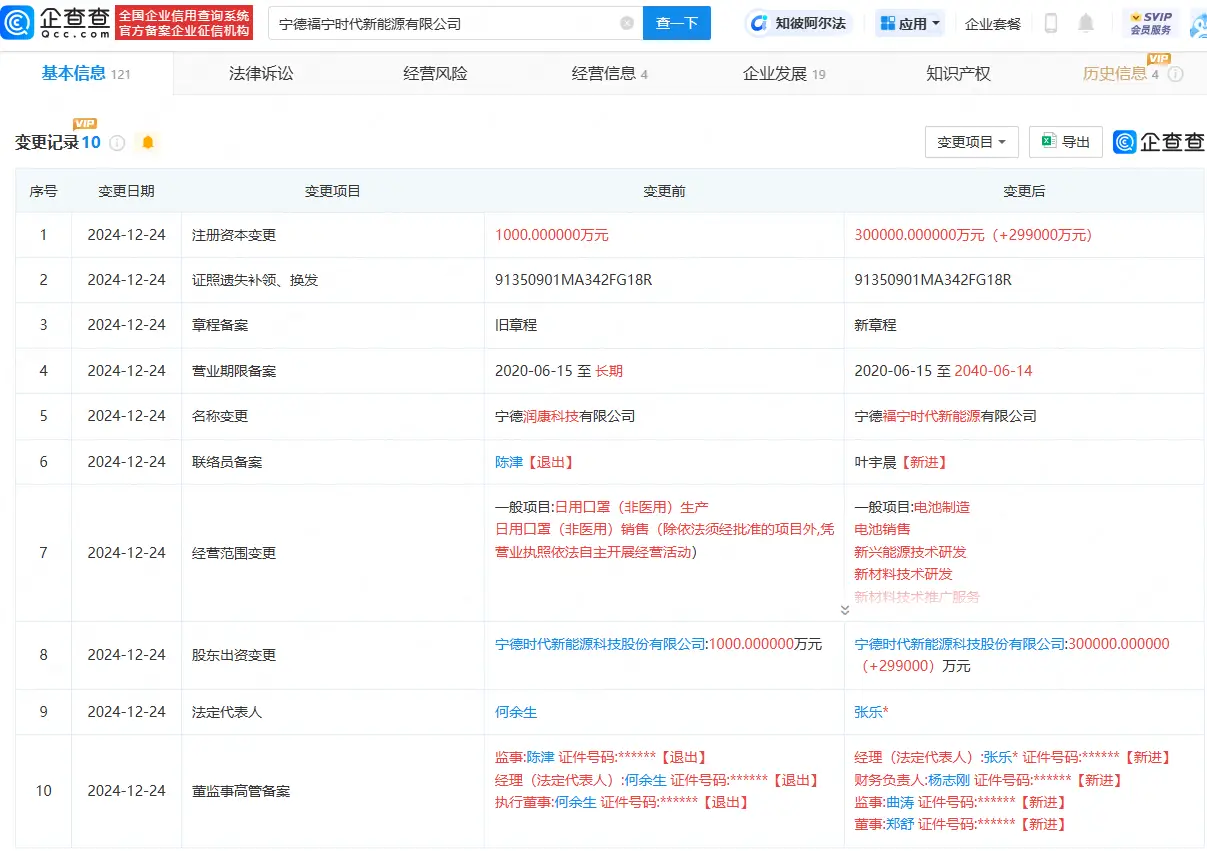This screenshot has width=1207, height=851.
Task: Click the 企业套餐 menu item
Action: [x=992, y=22]
